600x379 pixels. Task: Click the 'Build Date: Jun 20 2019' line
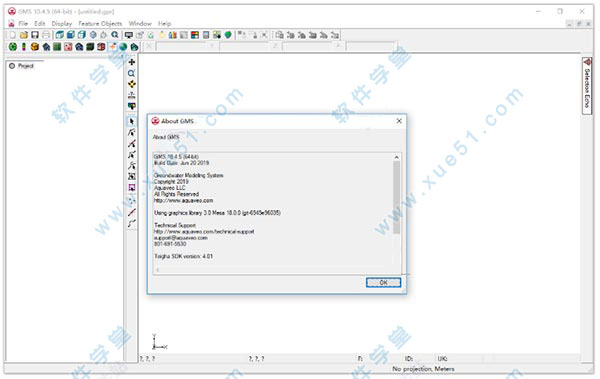181,163
